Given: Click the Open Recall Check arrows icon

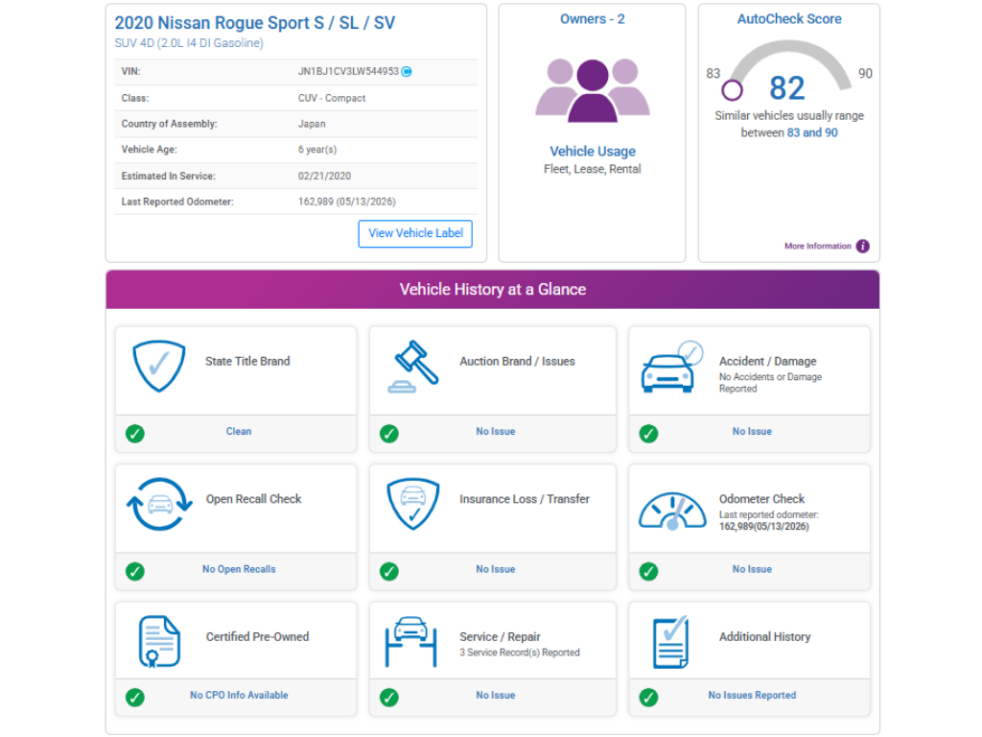Looking at the screenshot, I should click(159, 504).
